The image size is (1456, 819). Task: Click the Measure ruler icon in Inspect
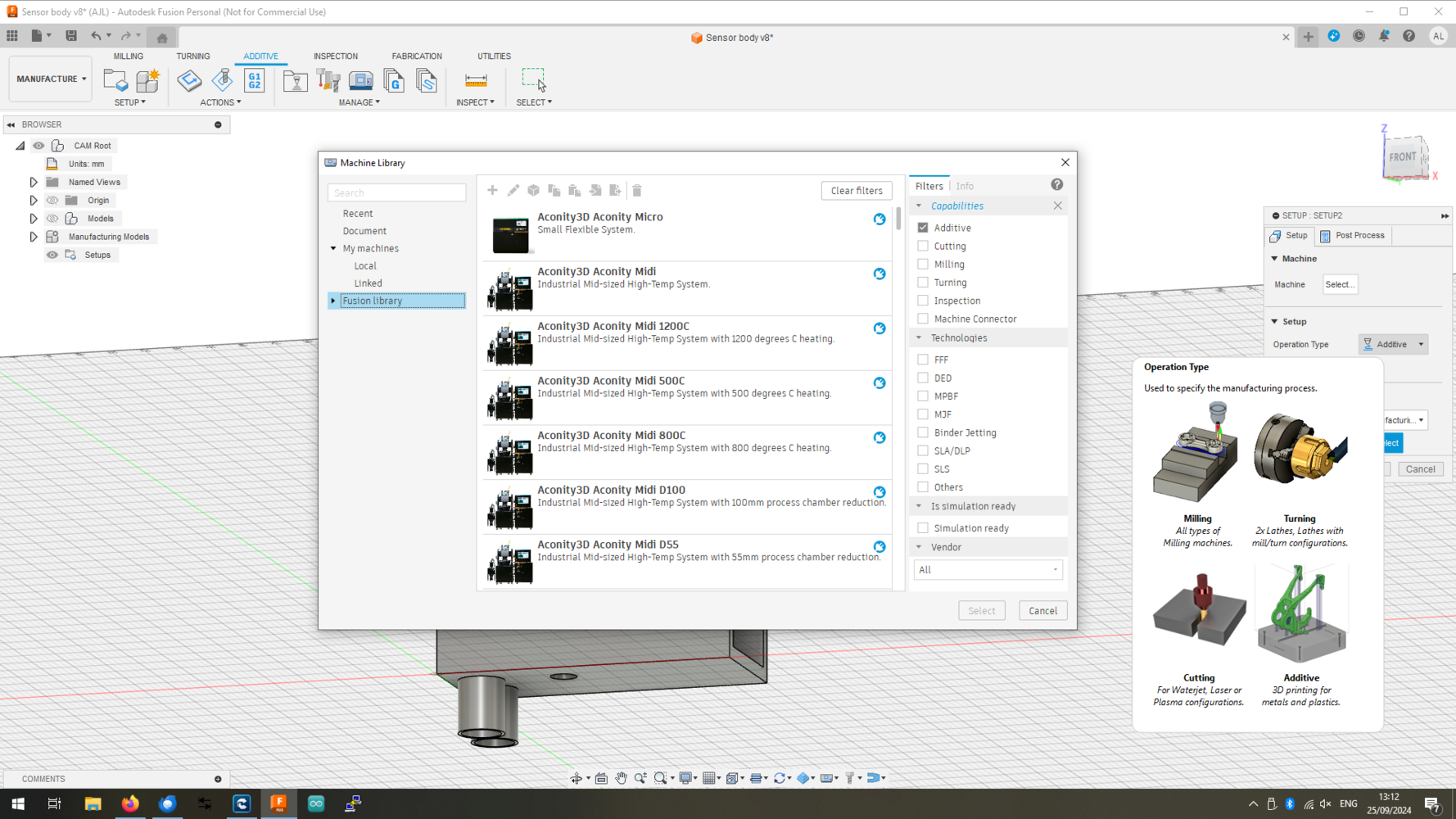pos(476,80)
